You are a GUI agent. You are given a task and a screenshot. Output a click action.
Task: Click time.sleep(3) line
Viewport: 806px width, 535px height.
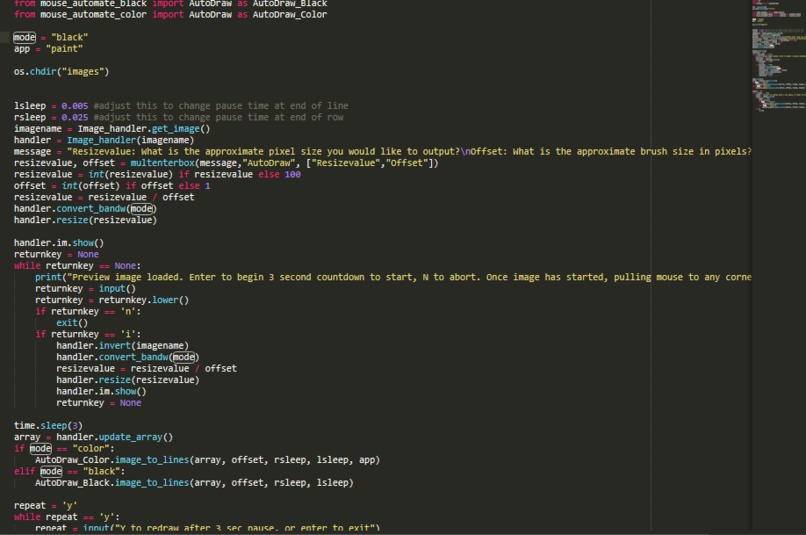48,426
